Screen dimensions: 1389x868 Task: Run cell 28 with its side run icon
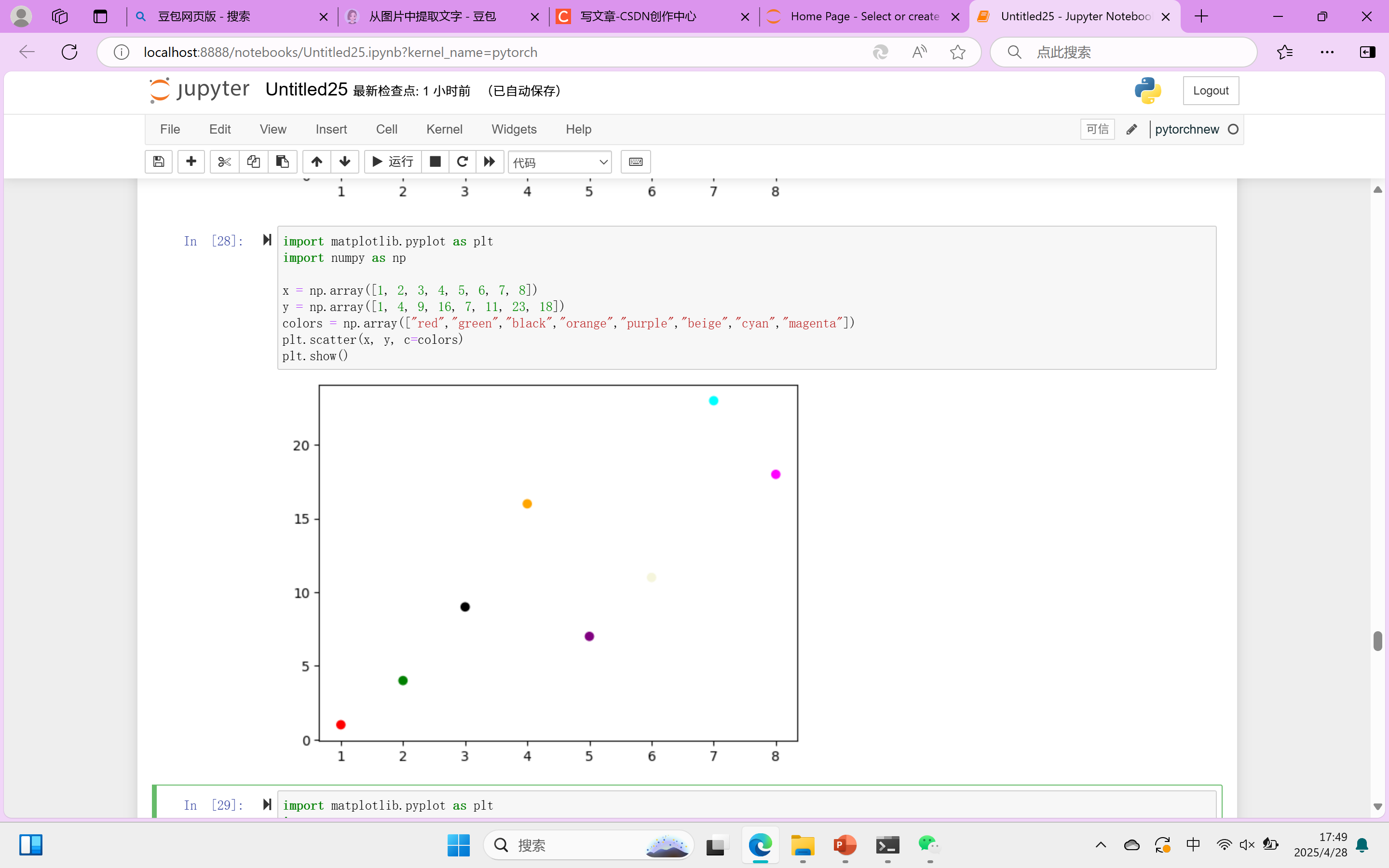coord(267,240)
